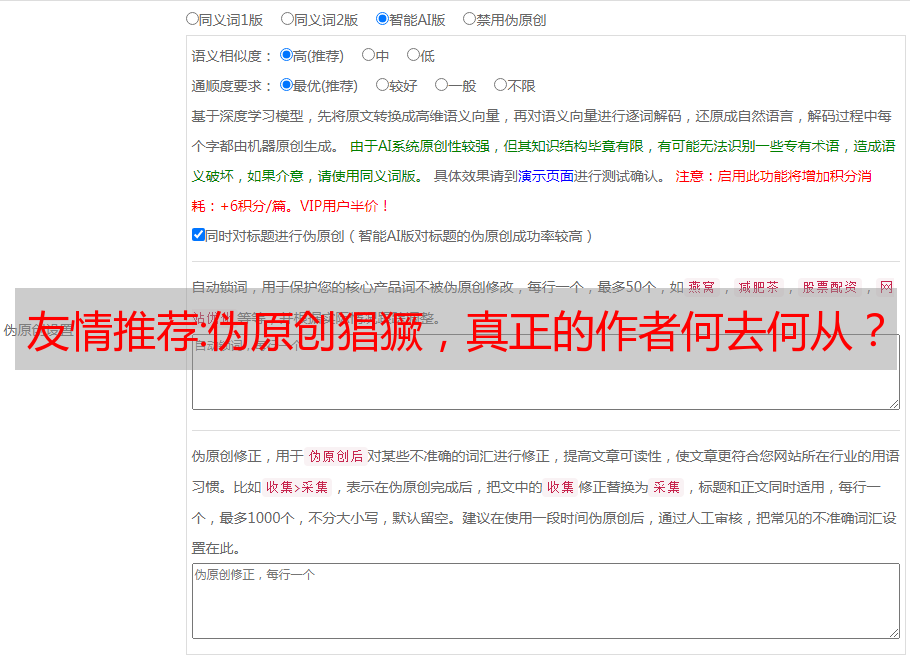
Task: Open the 演示页面 link
Action: [546, 176]
